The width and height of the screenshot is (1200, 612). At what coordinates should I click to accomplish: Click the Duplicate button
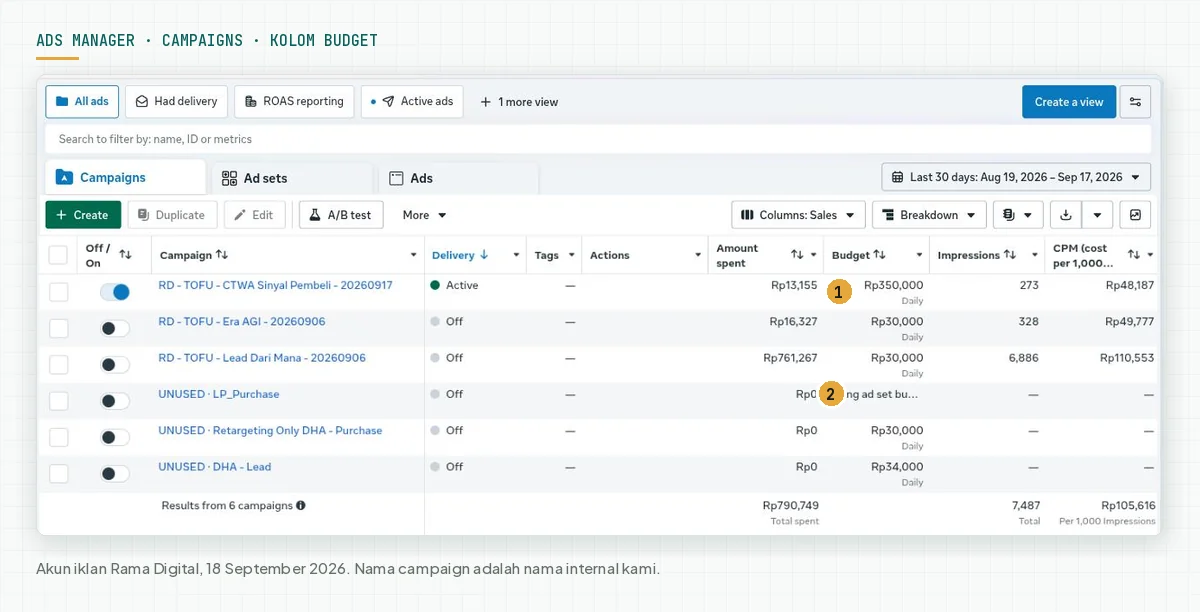(172, 215)
